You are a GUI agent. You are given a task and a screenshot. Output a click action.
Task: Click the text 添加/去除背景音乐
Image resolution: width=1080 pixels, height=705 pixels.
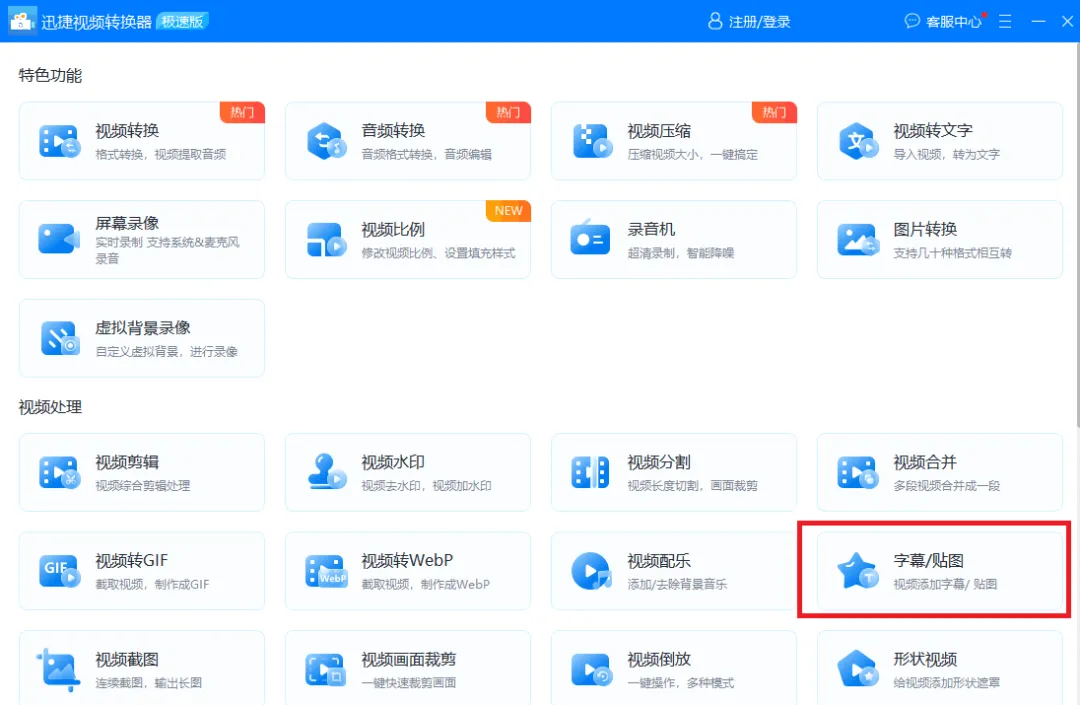click(677, 585)
